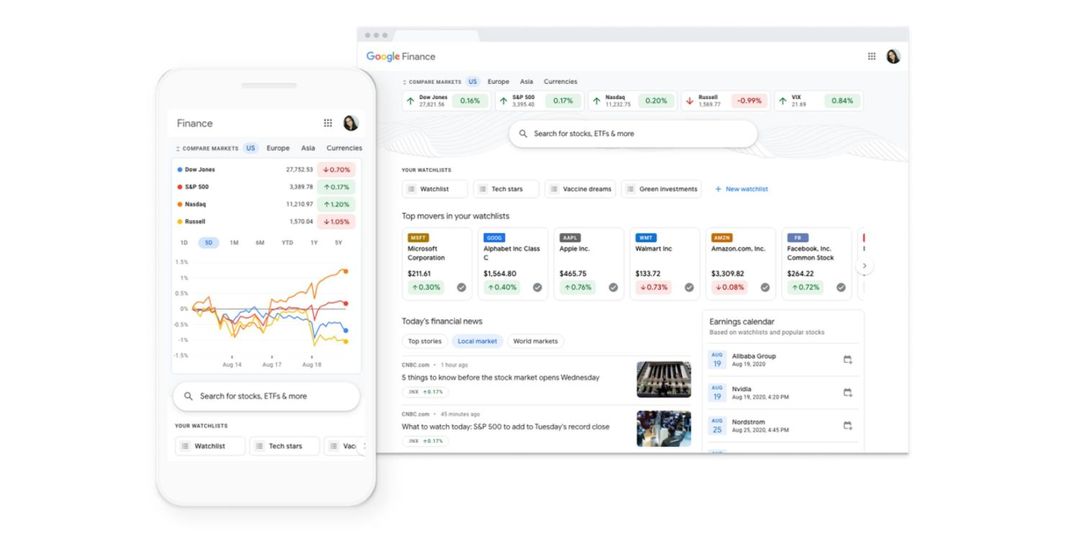Add Alibaba Group earnings to calendar
This screenshot has width=1080, height=540.
pyautogui.click(x=847, y=360)
